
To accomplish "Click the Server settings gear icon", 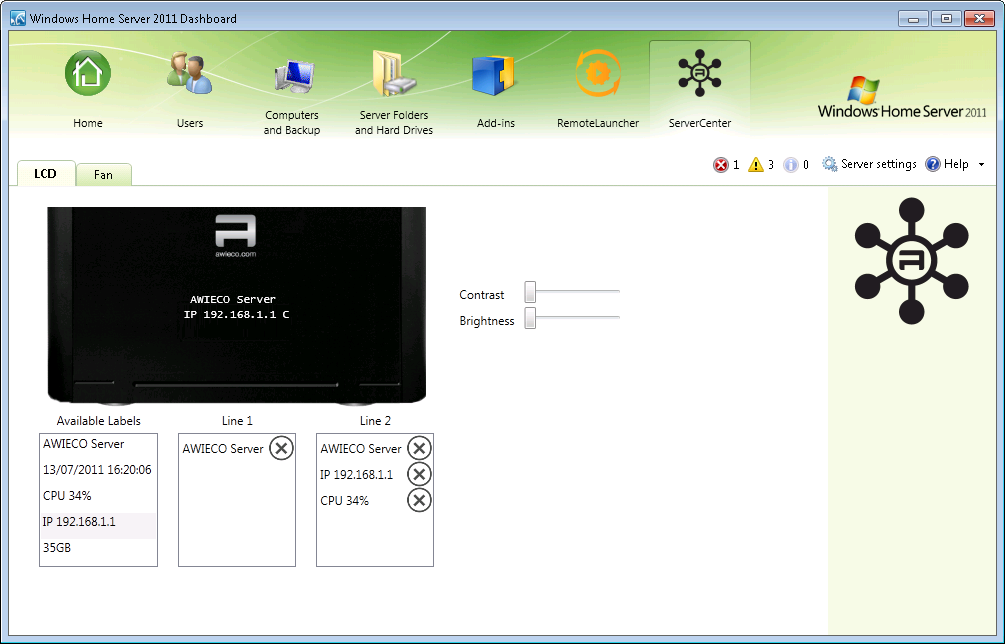I will pyautogui.click(x=829, y=164).
